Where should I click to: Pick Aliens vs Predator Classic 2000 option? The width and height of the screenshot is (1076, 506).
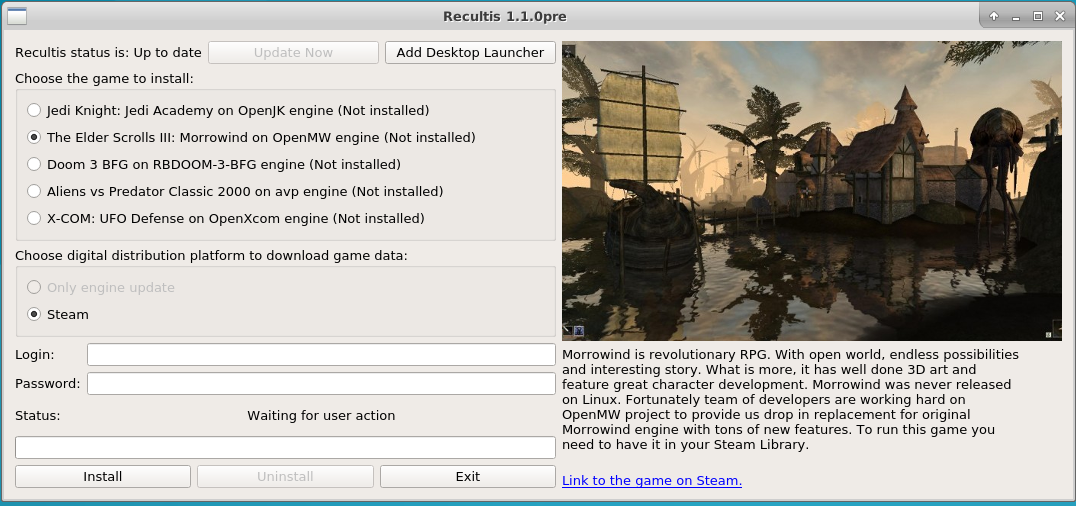[235, 192]
